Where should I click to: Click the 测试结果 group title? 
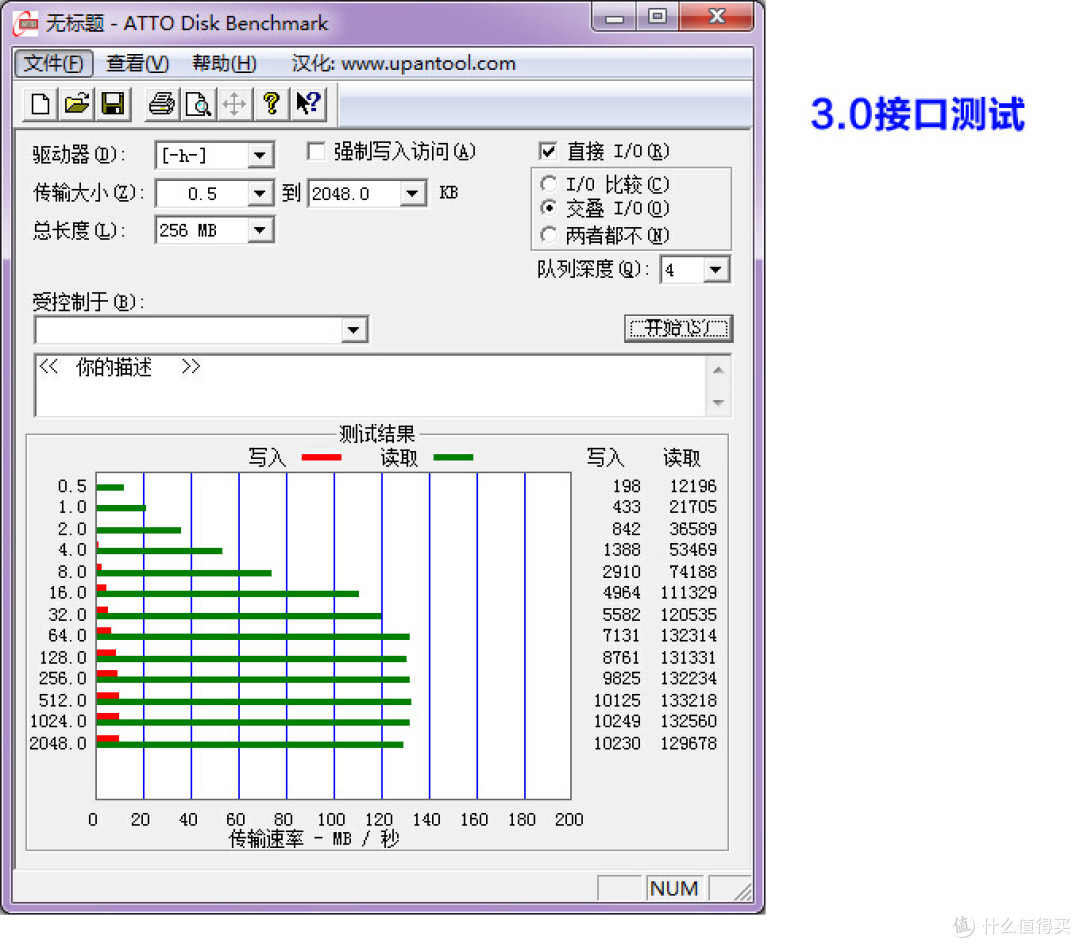click(377, 434)
